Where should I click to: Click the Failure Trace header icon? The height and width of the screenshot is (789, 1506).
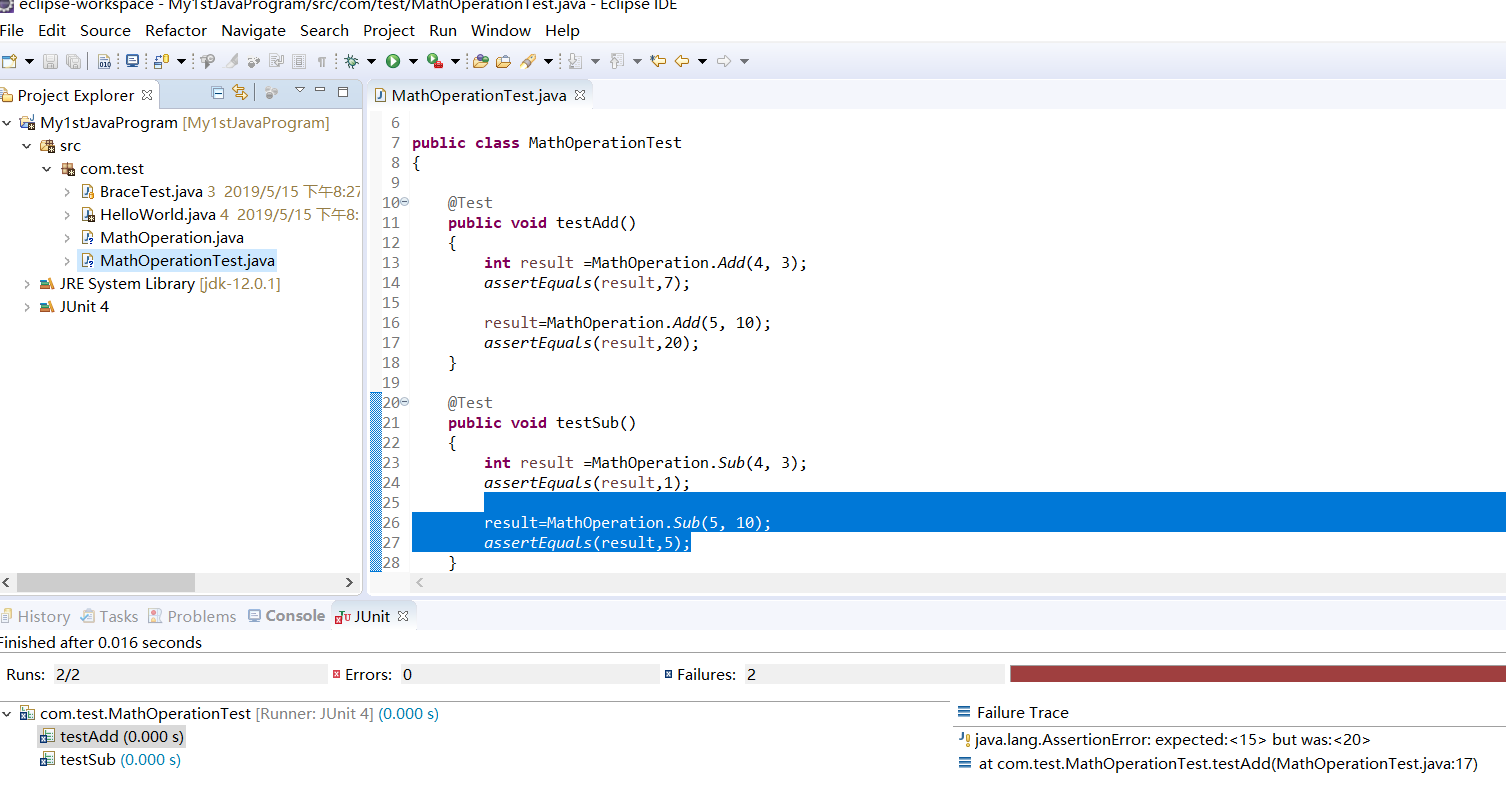click(x=964, y=712)
